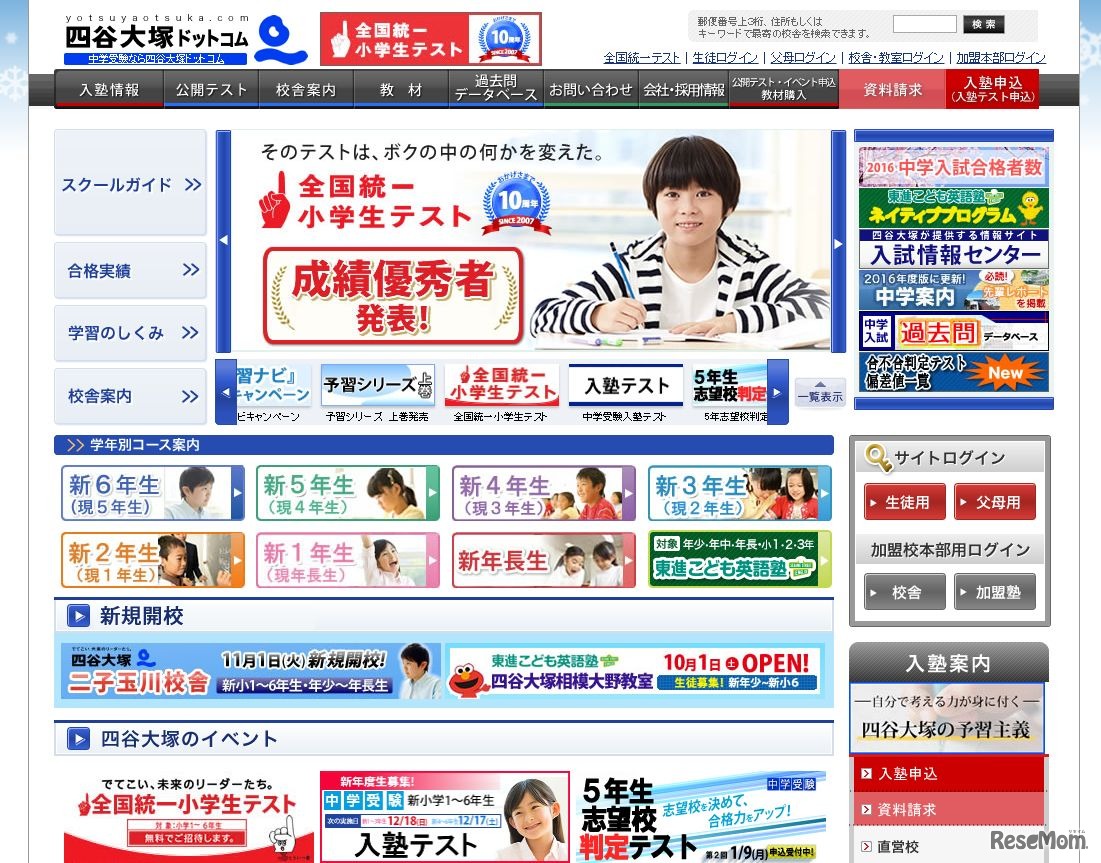Open the 新3年生 course card
This screenshot has width=1101, height=863.
[740, 493]
